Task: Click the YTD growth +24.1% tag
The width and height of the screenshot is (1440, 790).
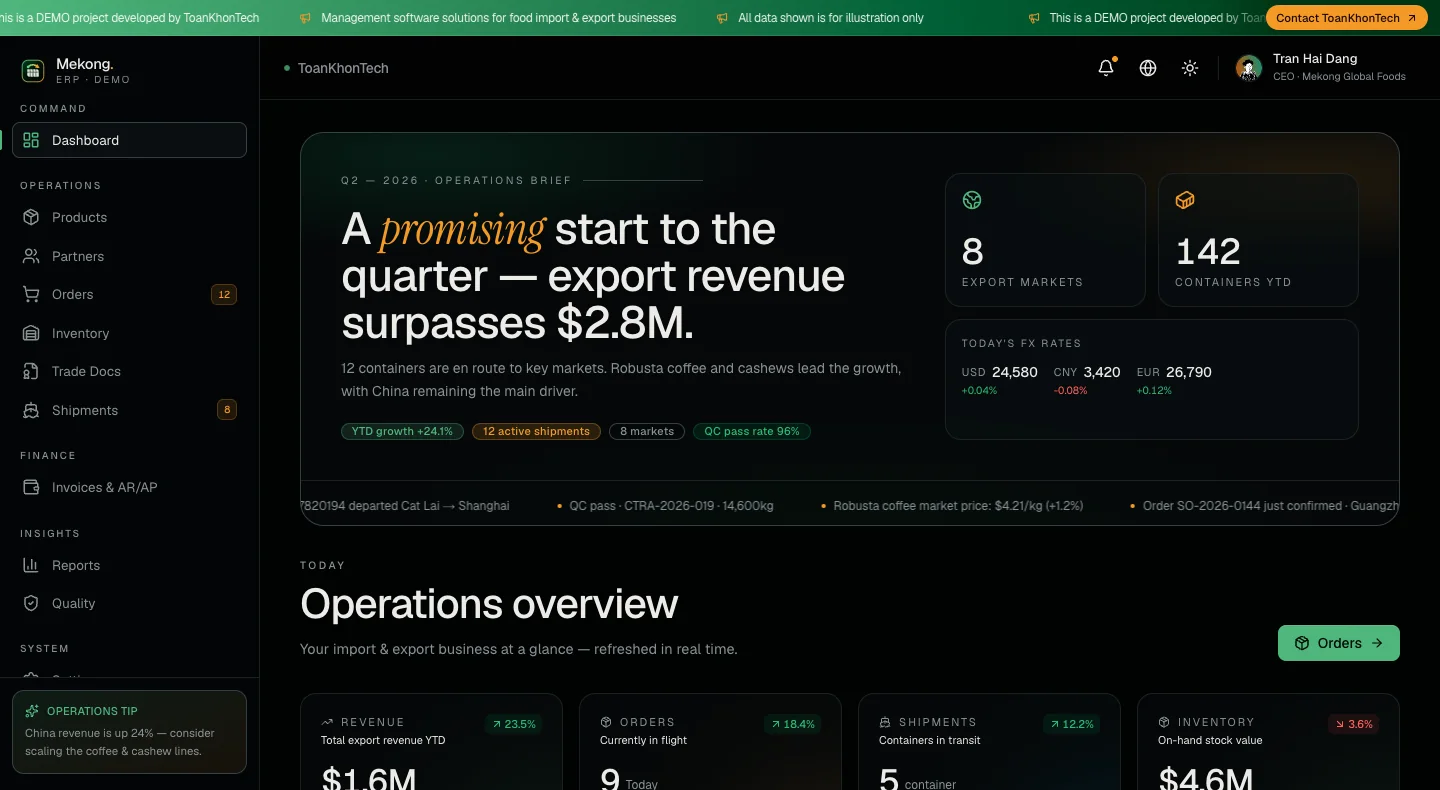Action: pos(402,431)
